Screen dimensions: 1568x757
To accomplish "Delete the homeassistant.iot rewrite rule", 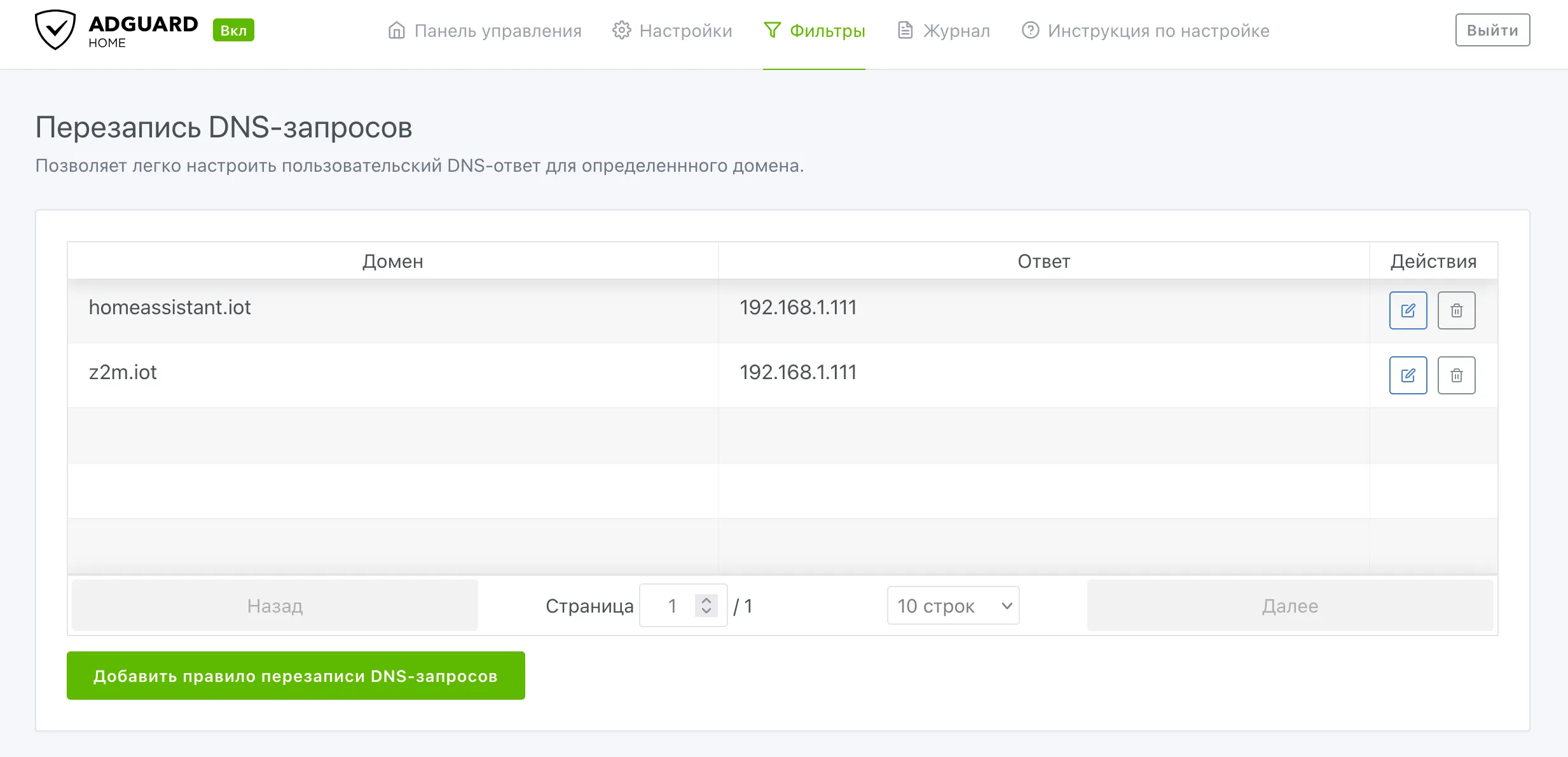I will [1456, 310].
